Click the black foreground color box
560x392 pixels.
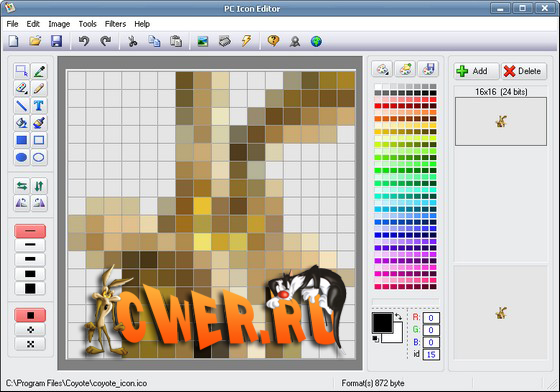382,322
